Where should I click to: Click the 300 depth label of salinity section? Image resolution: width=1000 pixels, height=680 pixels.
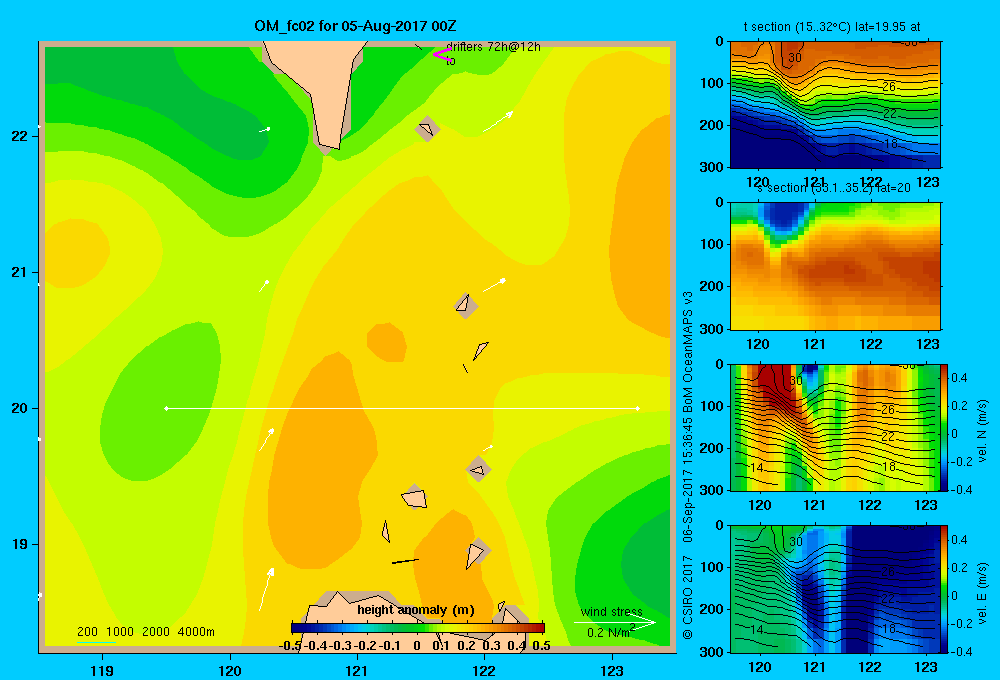(712, 329)
